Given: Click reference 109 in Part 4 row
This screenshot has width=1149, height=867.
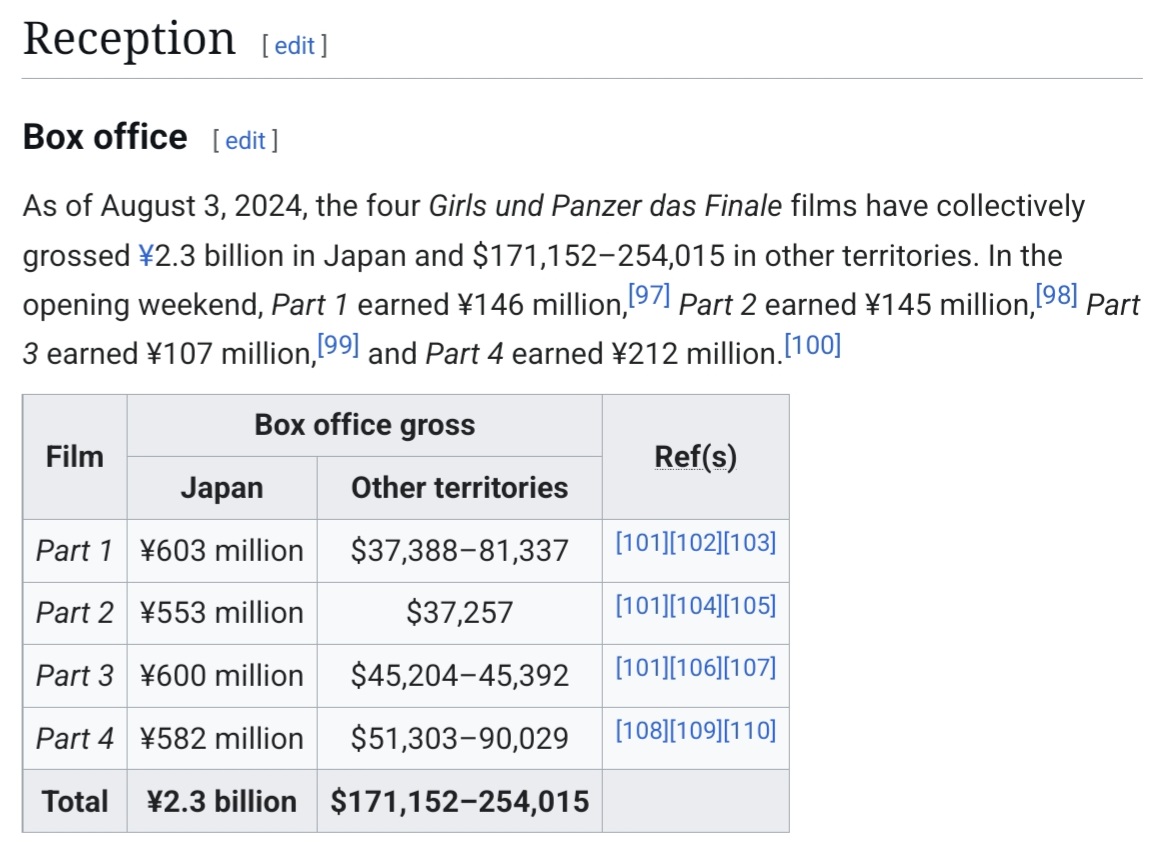Looking at the screenshot, I should tap(696, 730).
